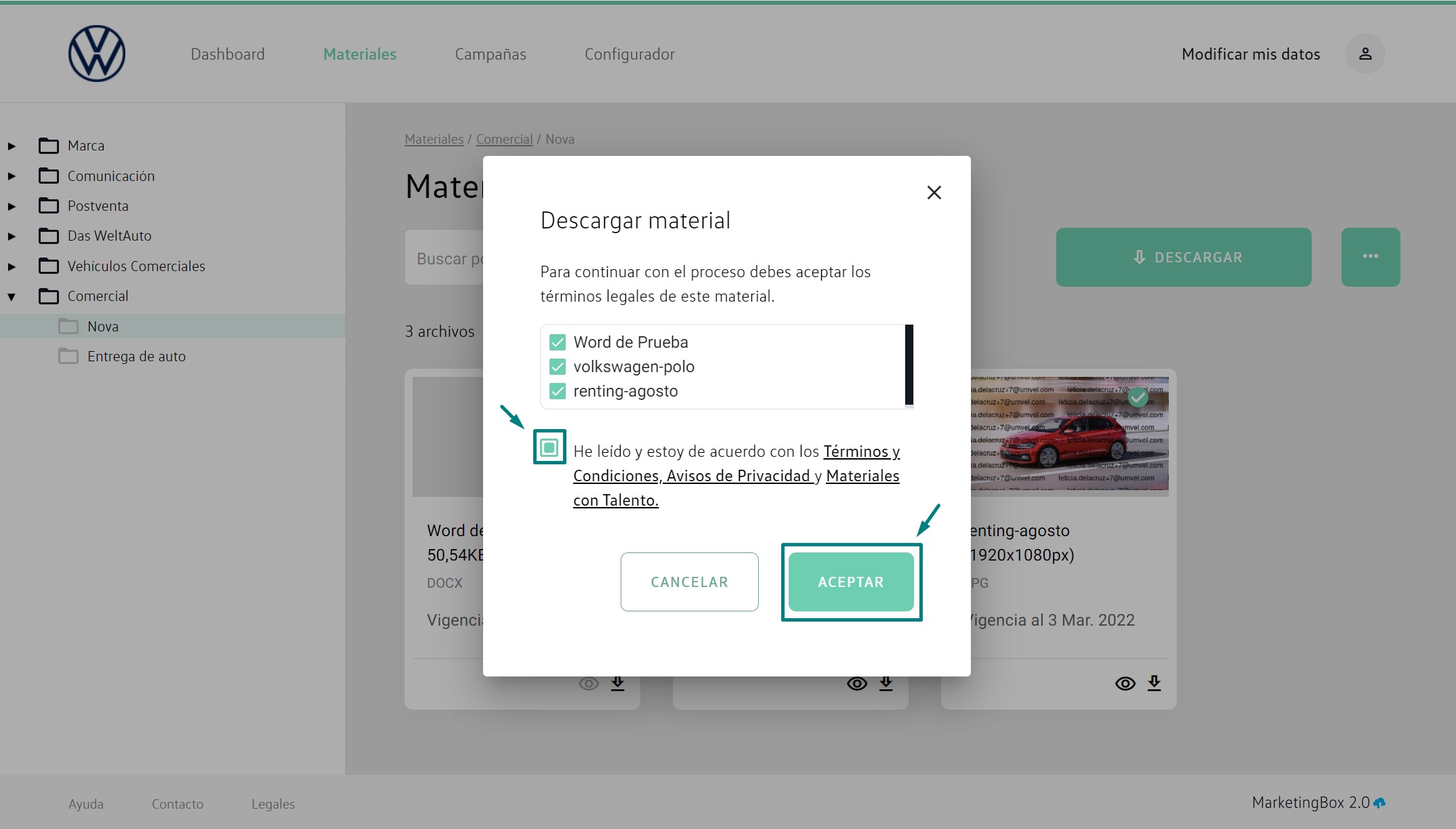Click the three-dots more options button
The width and height of the screenshot is (1456, 829).
(x=1370, y=257)
